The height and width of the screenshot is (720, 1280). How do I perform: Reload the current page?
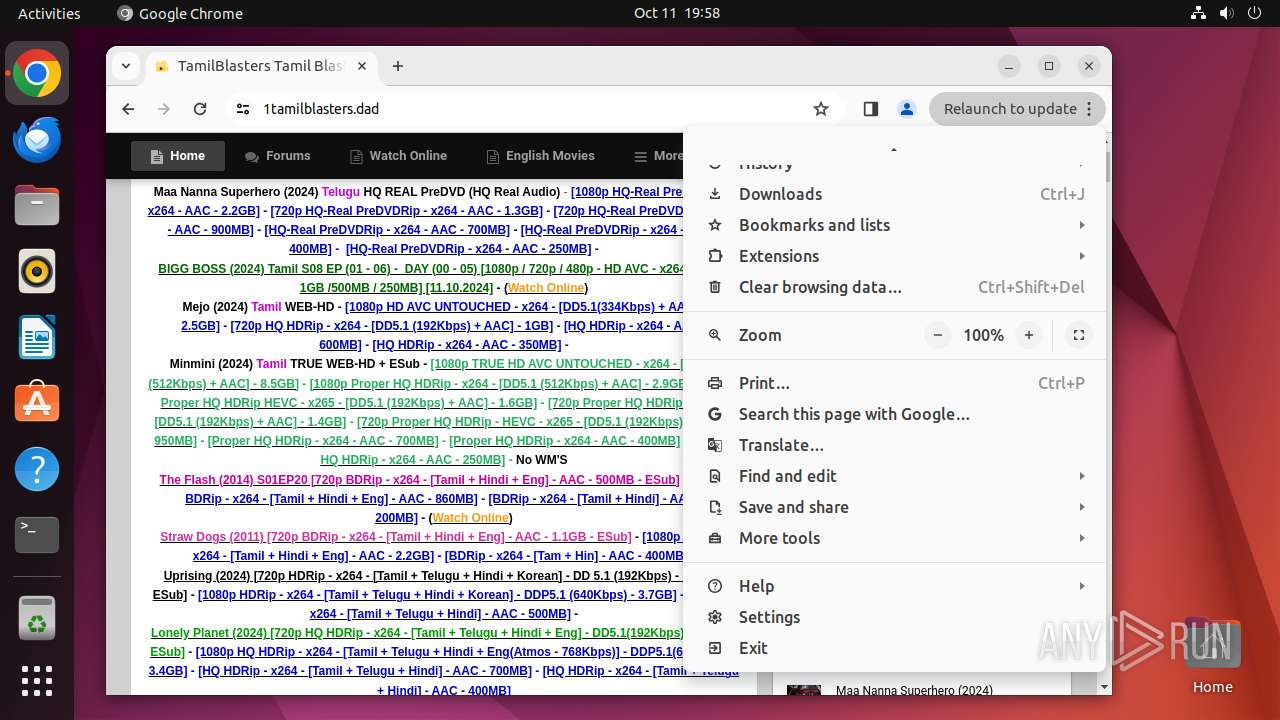(200, 109)
